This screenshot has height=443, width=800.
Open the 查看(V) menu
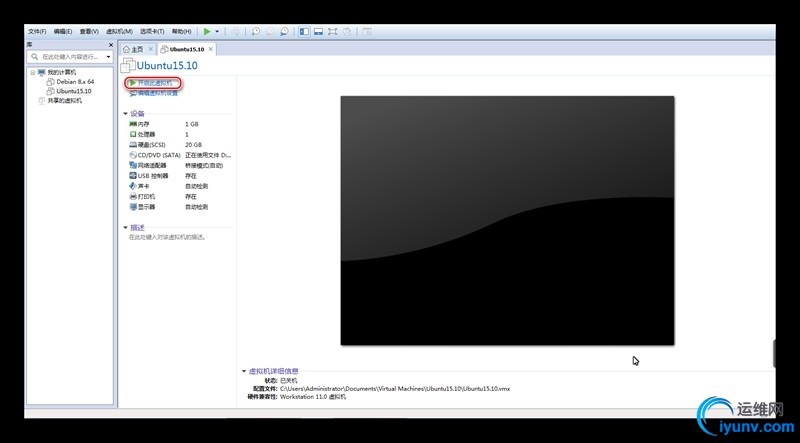tap(89, 32)
